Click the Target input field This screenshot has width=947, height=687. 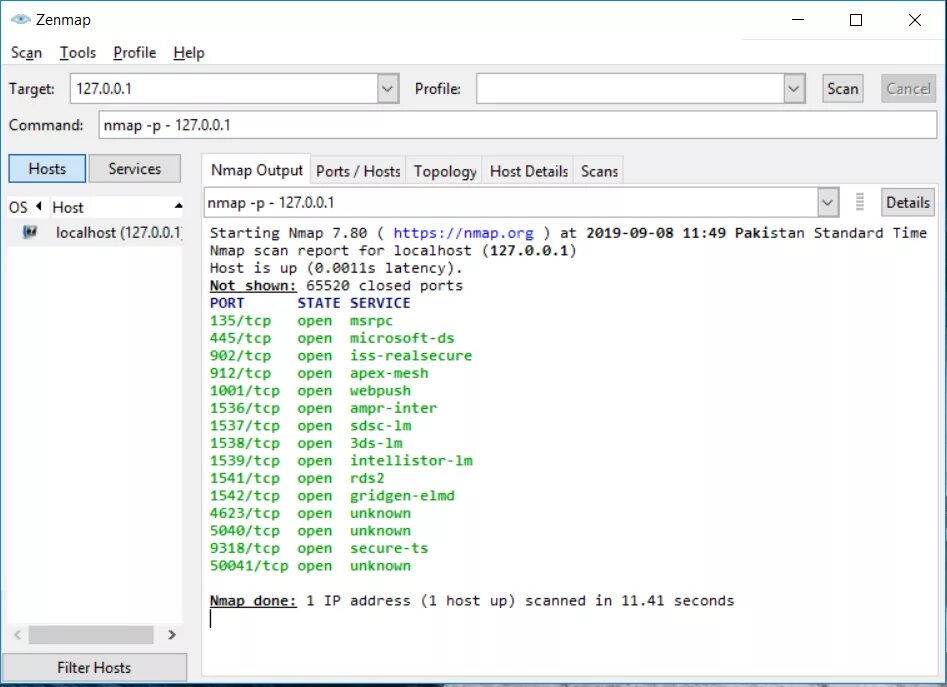point(225,89)
